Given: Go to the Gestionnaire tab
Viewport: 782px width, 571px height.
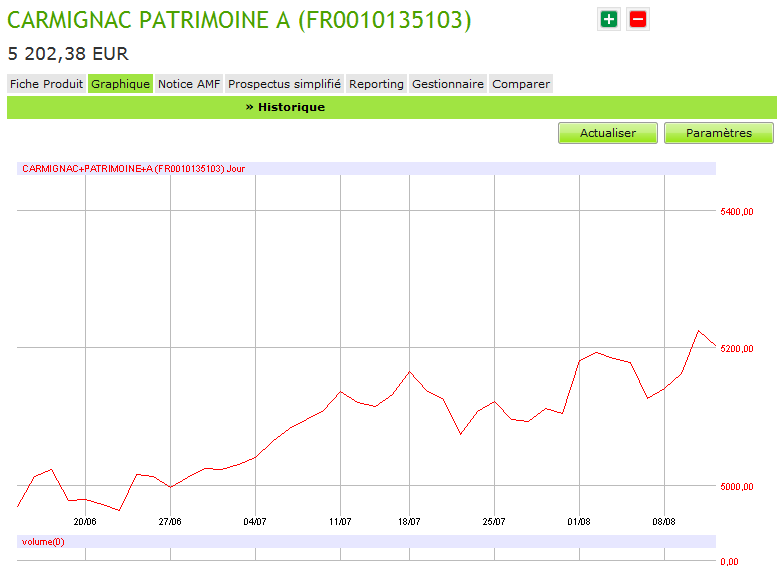Looking at the screenshot, I should point(448,84).
